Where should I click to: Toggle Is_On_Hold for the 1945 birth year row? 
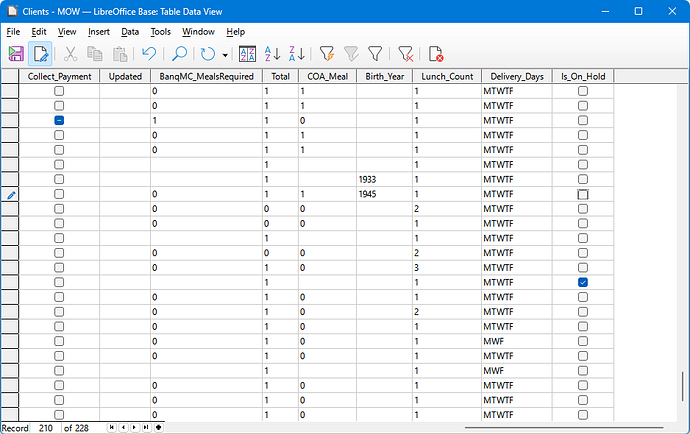(x=583, y=194)
